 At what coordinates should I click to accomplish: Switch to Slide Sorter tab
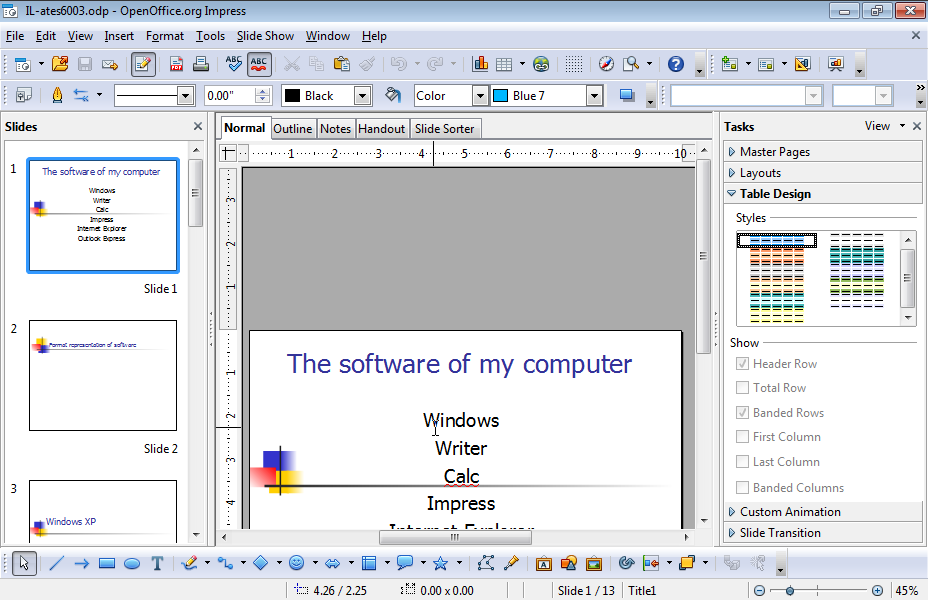[444, 128]
